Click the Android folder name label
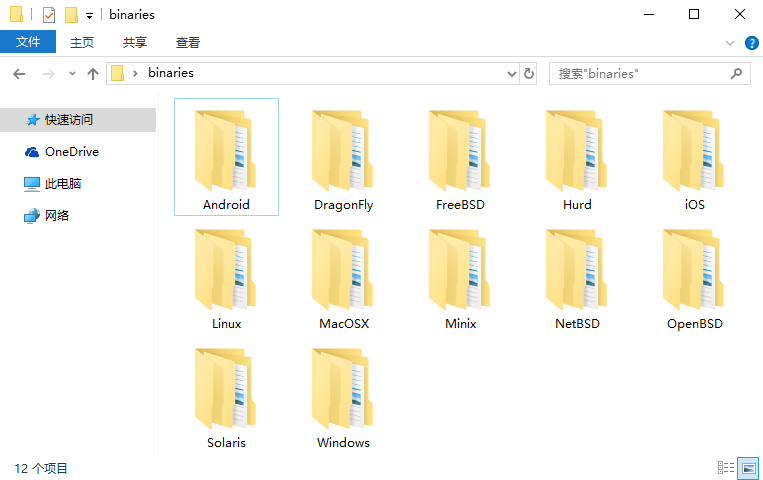 (x=226, y=204)
